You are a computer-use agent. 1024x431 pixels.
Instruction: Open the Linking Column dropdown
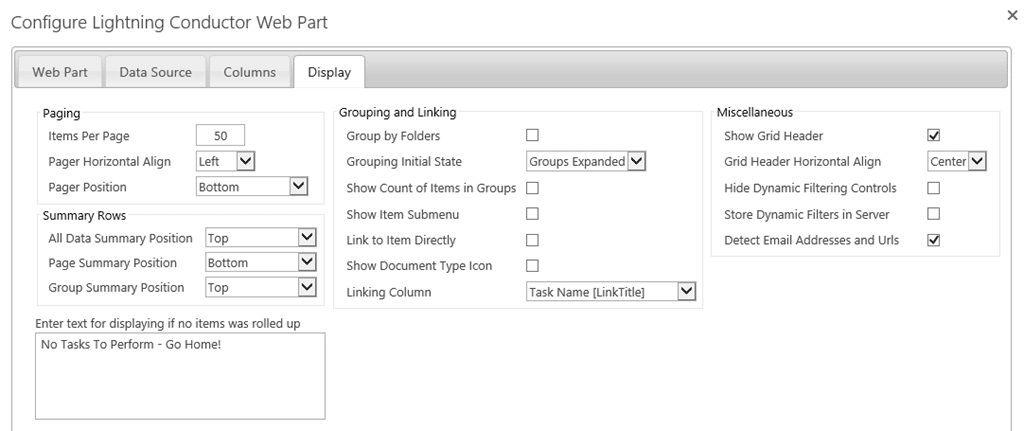click(611, 292)
